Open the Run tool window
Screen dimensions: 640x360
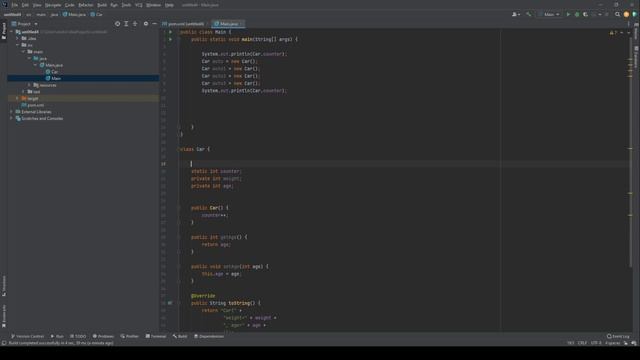(57, 336)
